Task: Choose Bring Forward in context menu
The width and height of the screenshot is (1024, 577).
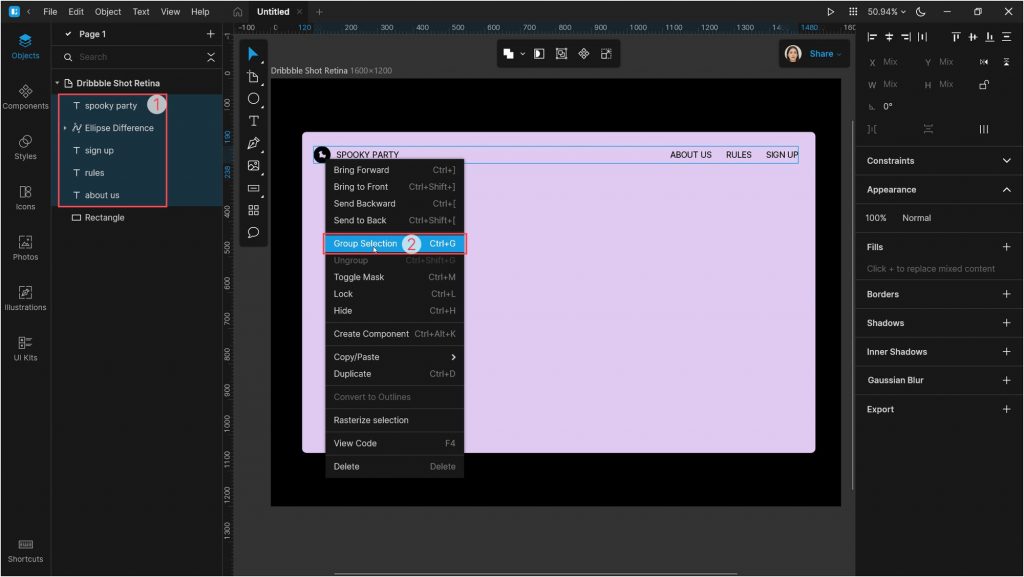Action: tap(394, 170)
